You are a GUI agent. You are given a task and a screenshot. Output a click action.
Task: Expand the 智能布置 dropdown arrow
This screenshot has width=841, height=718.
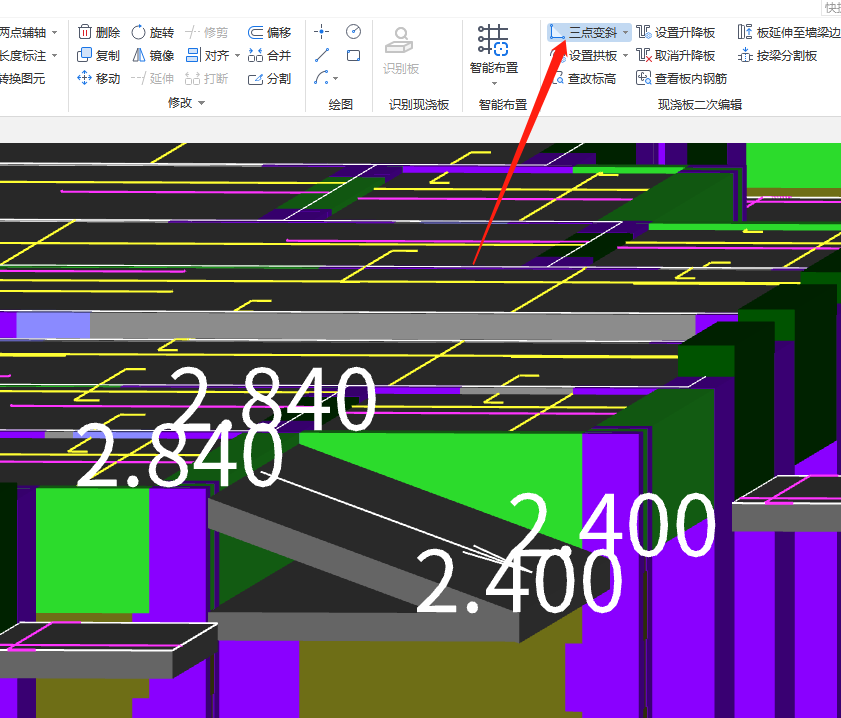click(x=494, y=84)
